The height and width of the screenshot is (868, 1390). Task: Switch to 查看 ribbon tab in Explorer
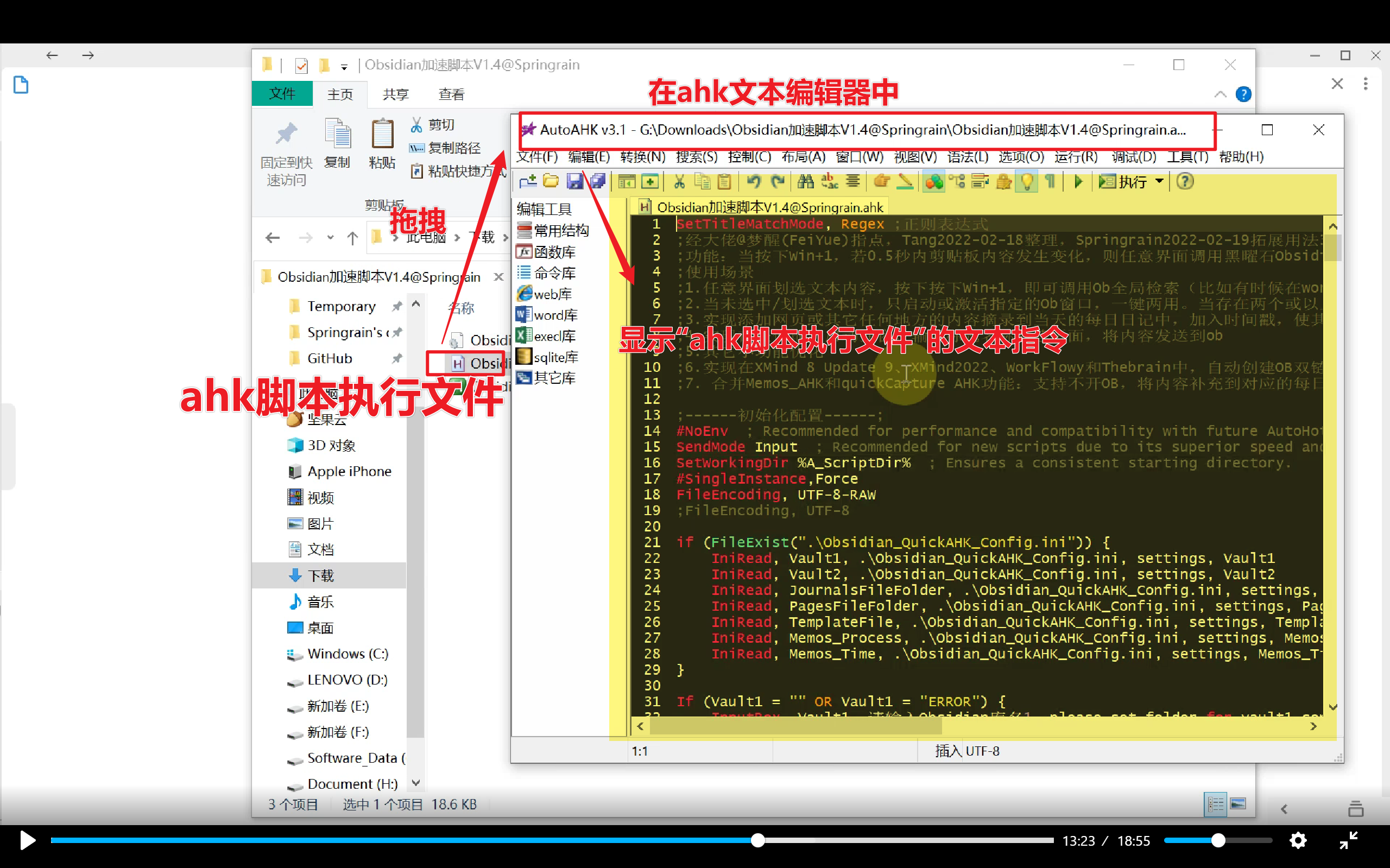tap(451, 94)
